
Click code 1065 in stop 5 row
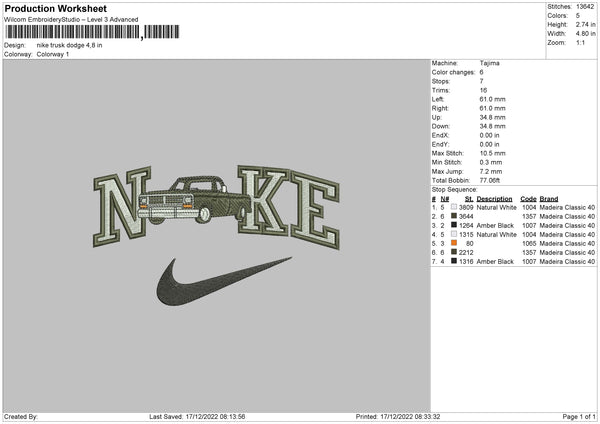(529, 244)
